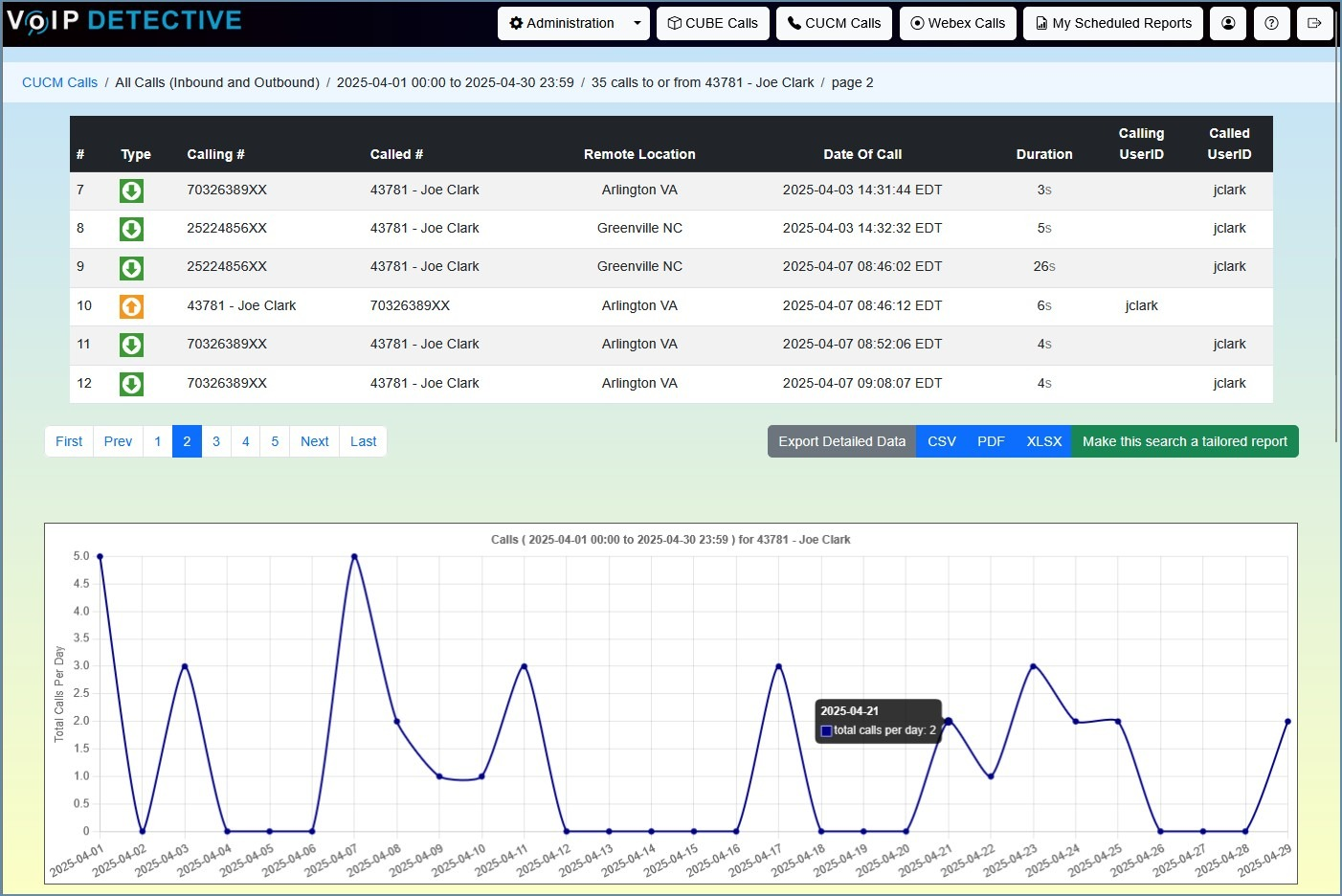
Task: Click the green inbound icon in row 7
Action: coord(131,190)
